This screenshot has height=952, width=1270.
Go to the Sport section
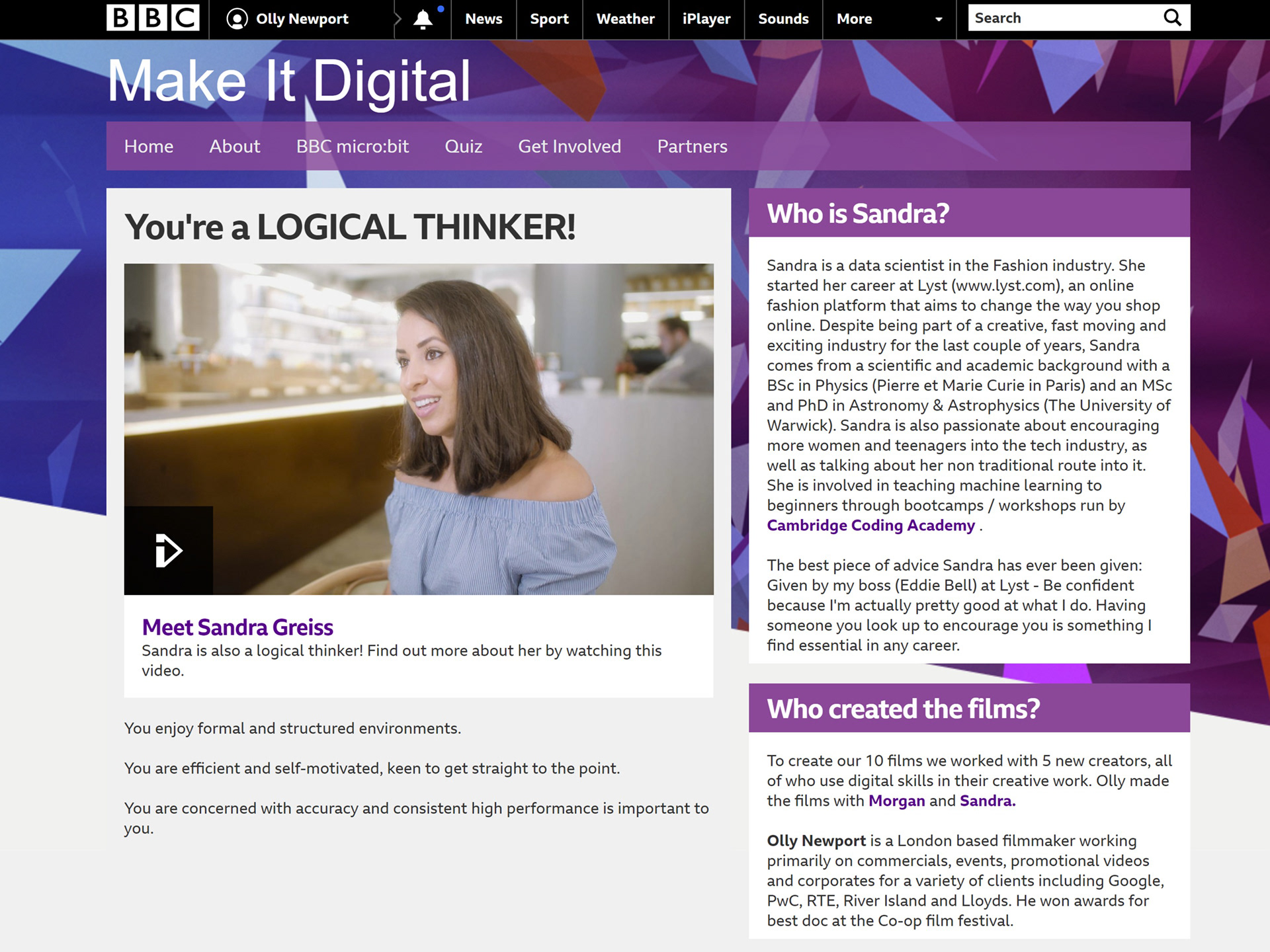pyautogui.click(x=549, y=19)
